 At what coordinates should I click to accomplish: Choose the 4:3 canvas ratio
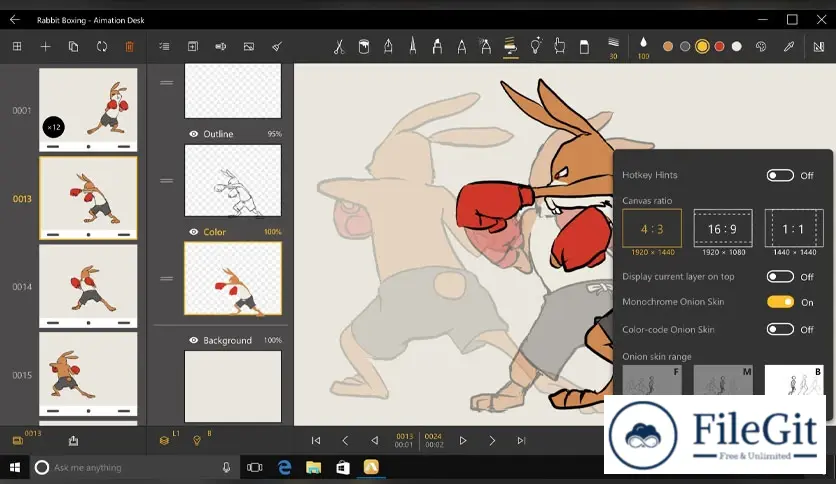point(652,228)
